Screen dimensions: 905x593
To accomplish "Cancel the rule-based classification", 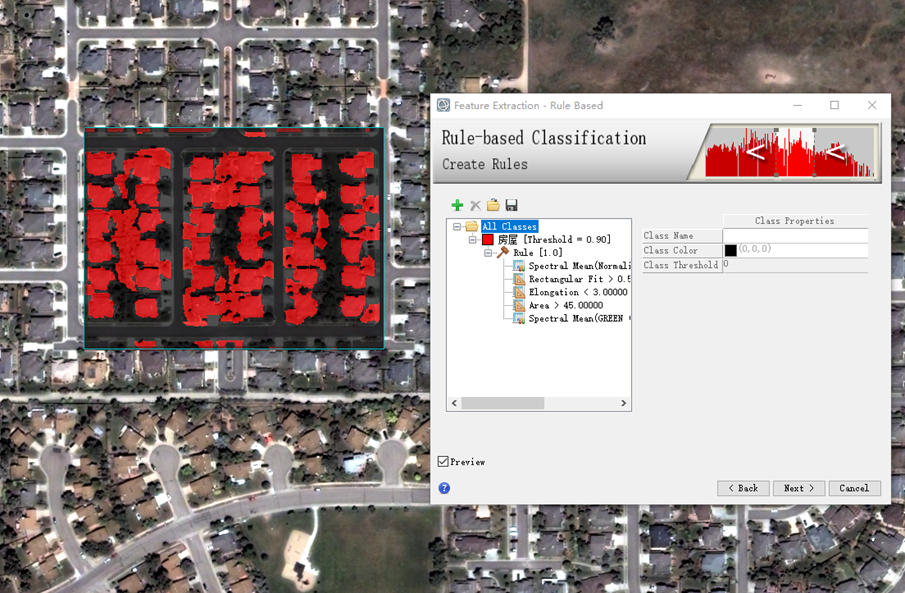I will tap(855, 488).
